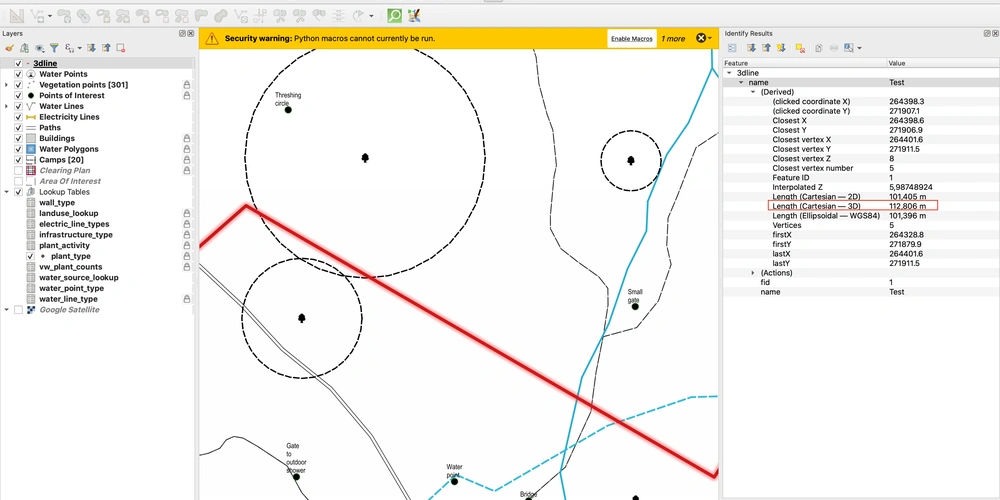Expand the Water Lines layer tree

point(6,107)
